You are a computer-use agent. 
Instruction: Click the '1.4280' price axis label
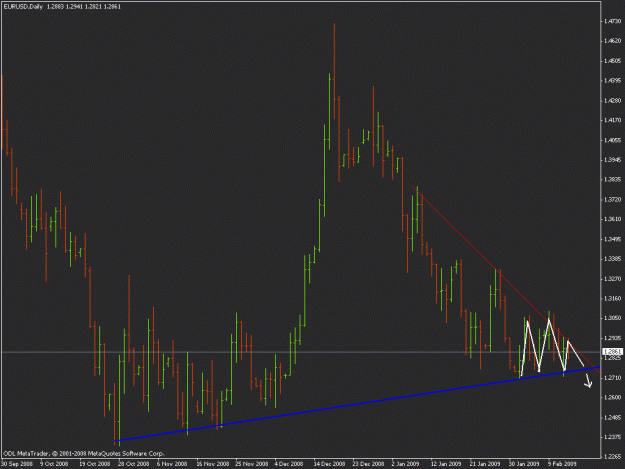click(612, 100)
